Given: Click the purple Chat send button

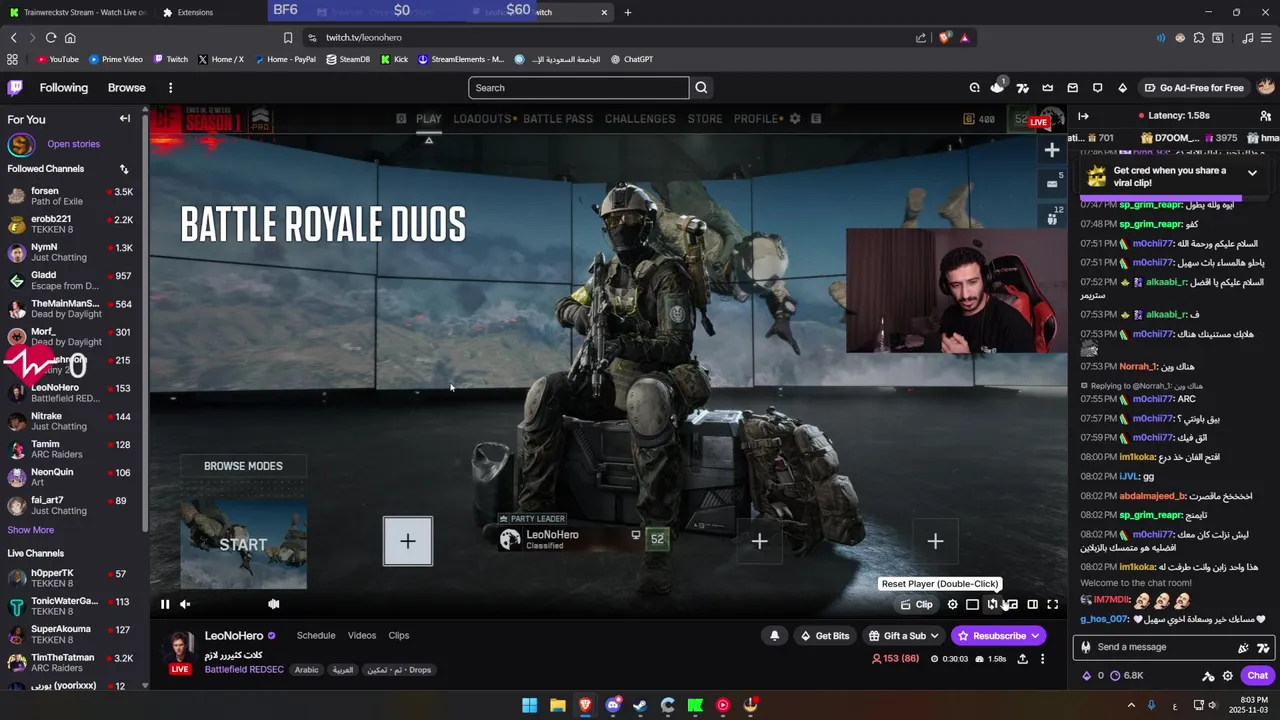Looking at the screenshot, I should (1257, 675).
